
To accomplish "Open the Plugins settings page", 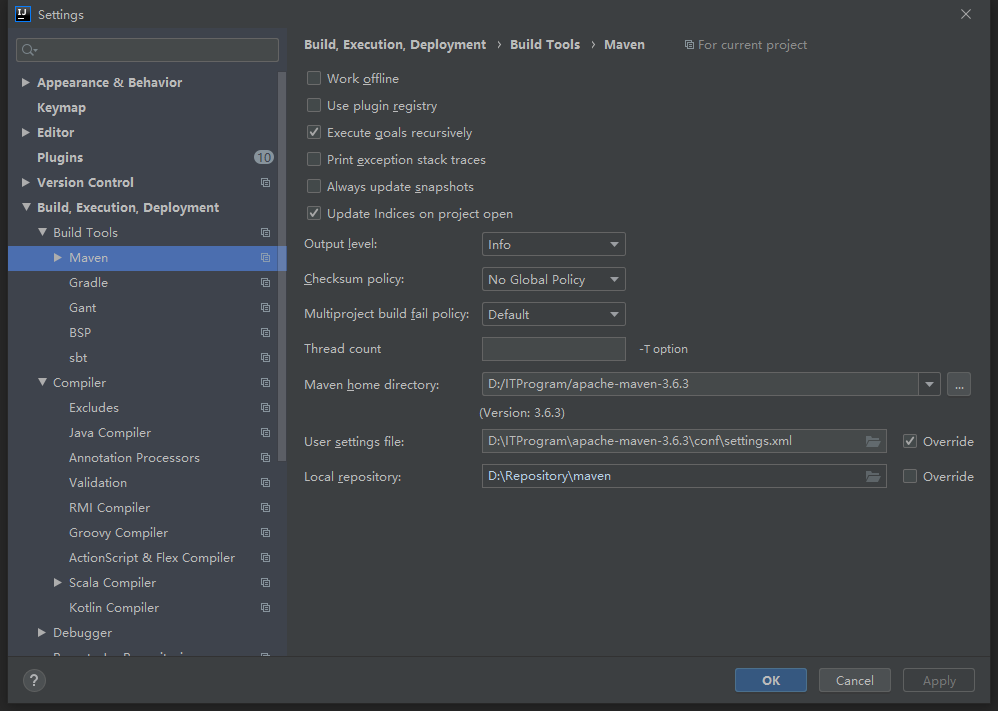I will (60, 157).
